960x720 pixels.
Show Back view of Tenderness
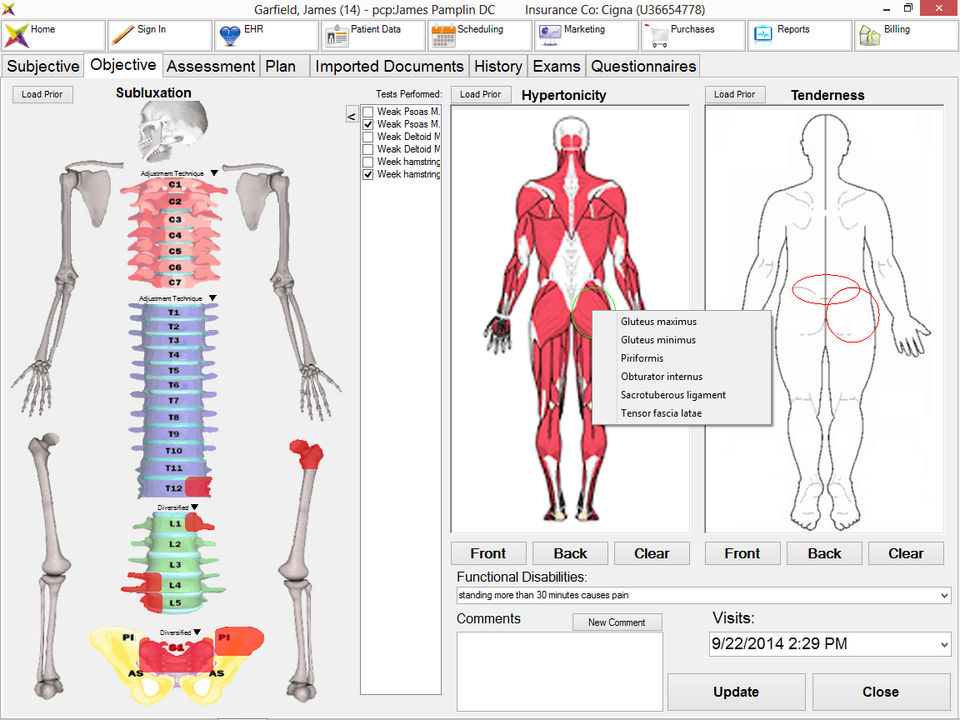(824, 553)
